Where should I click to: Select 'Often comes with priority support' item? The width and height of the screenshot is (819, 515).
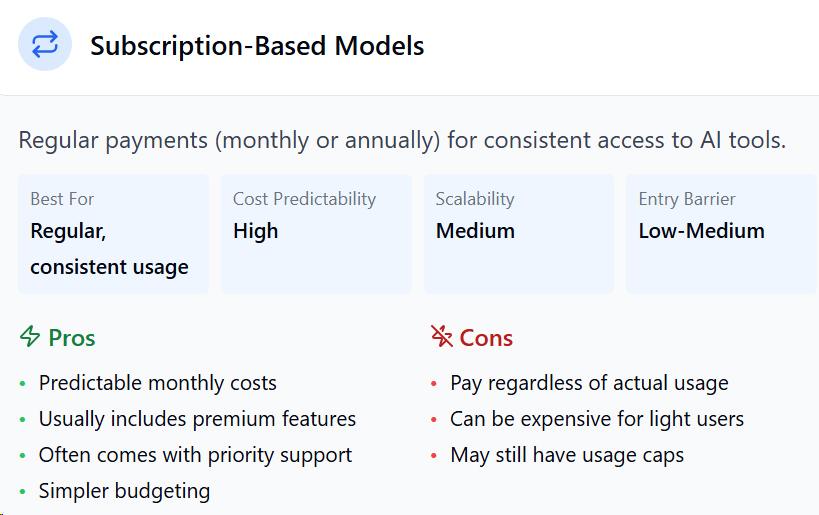195,455
